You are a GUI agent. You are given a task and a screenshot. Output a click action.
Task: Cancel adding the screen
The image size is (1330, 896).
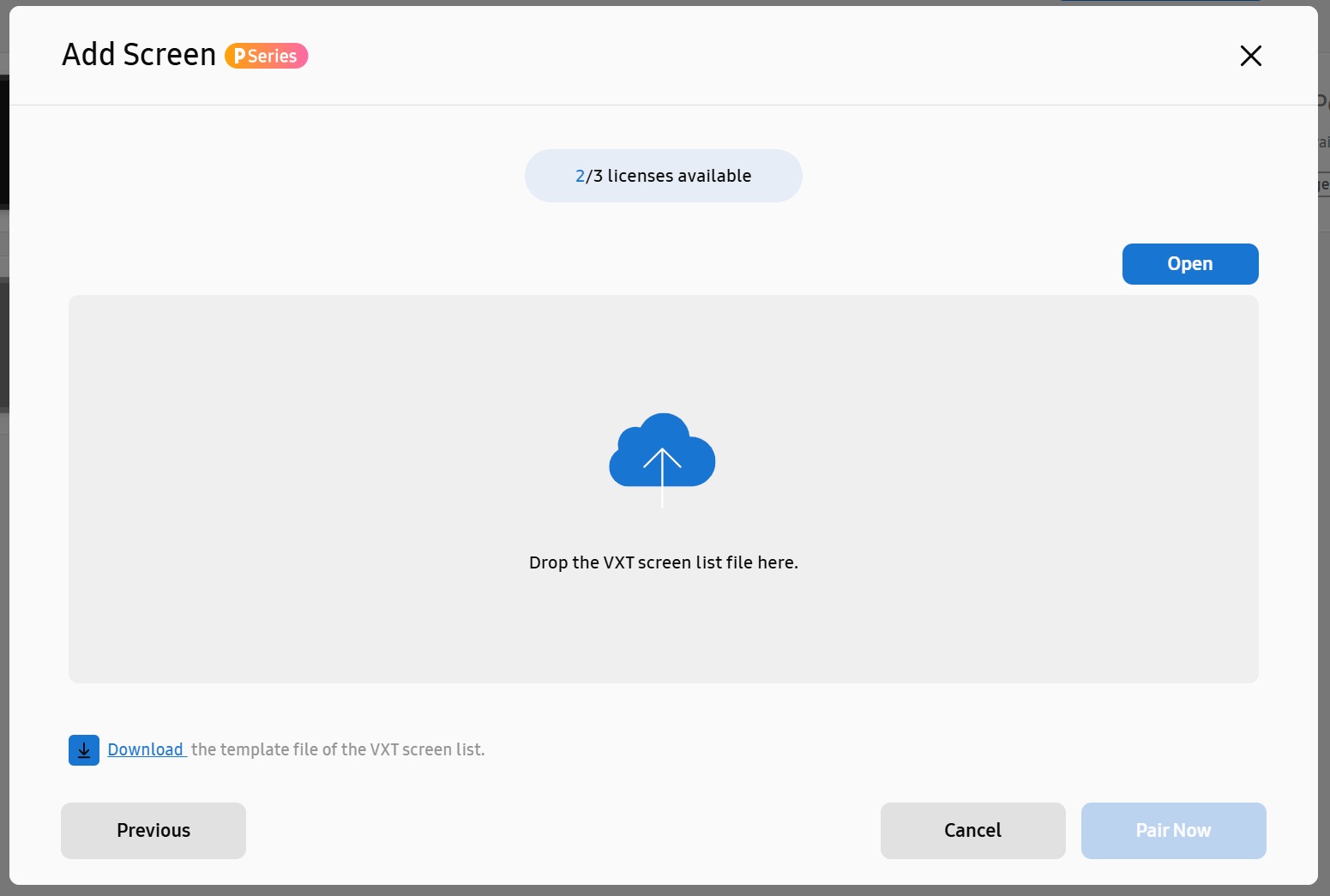pos(972,831)
